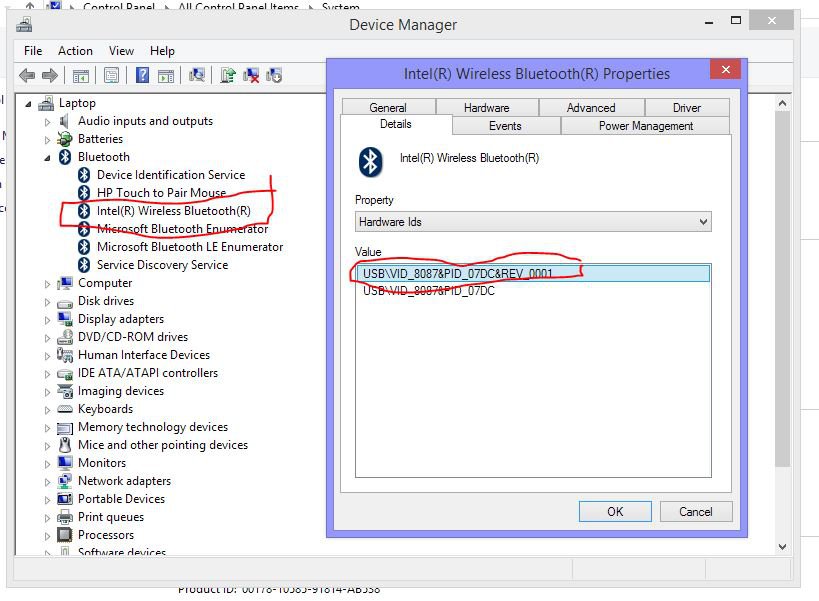Click the Help question mark toolbar icon
Viewport: 819px width, 601px height.
(142, 75)
